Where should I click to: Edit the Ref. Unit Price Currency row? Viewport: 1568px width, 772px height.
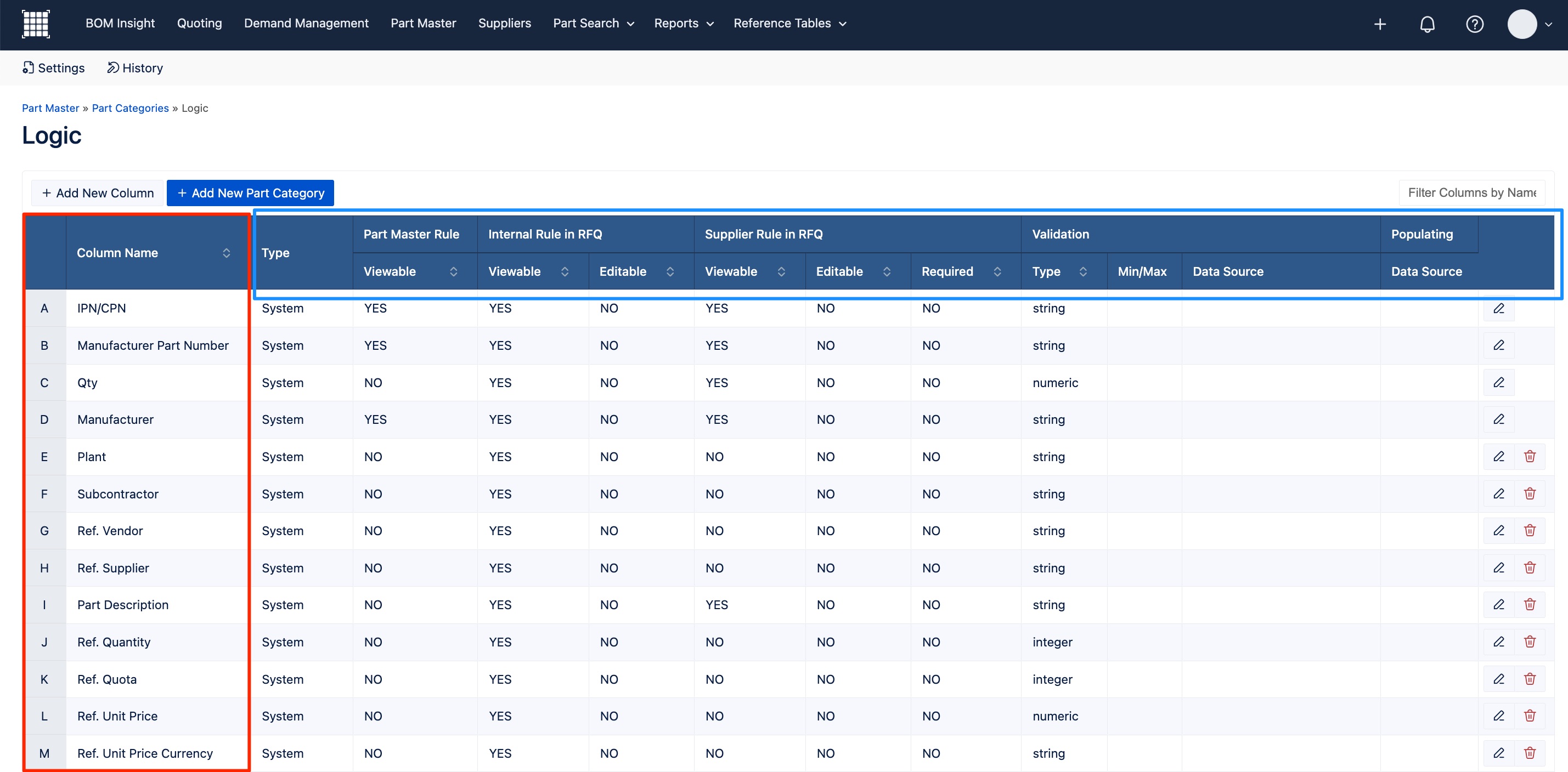[1499, 753]
